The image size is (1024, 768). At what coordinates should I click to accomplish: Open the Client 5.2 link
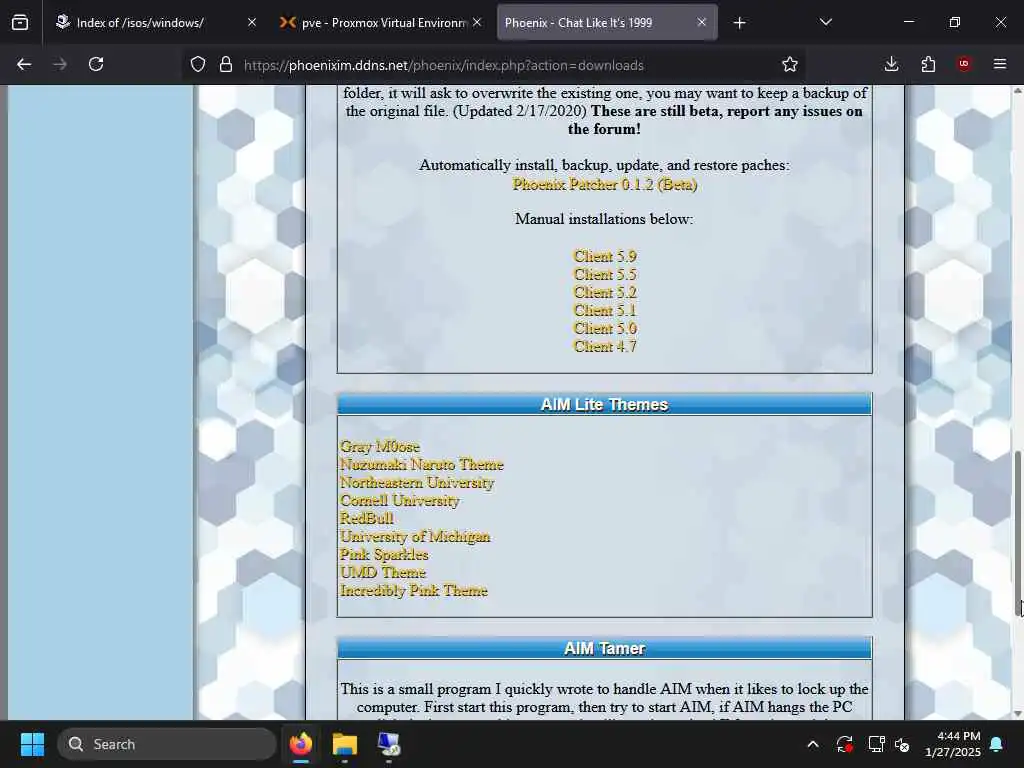point(605,292)
